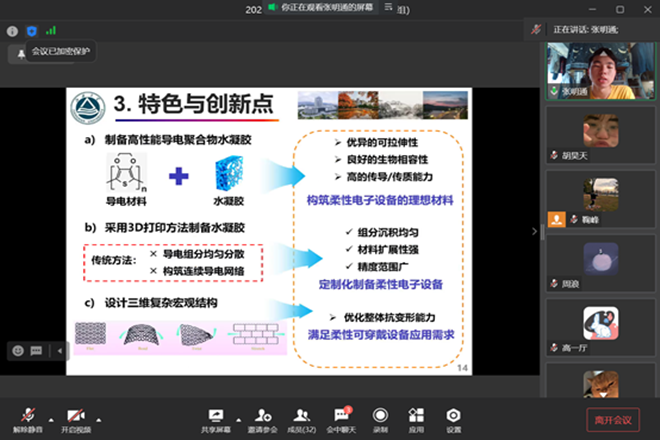Click the meeting info icon at top-left

tap(12, 31)
